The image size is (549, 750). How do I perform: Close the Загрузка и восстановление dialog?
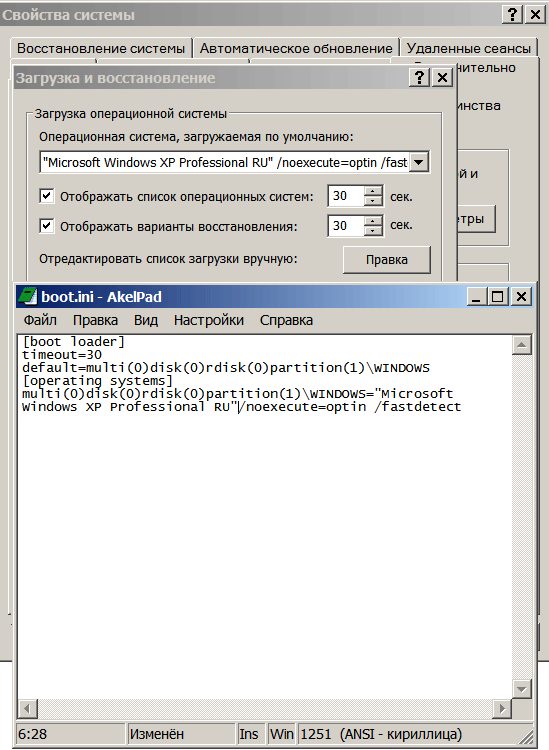[x=442, y=77]
